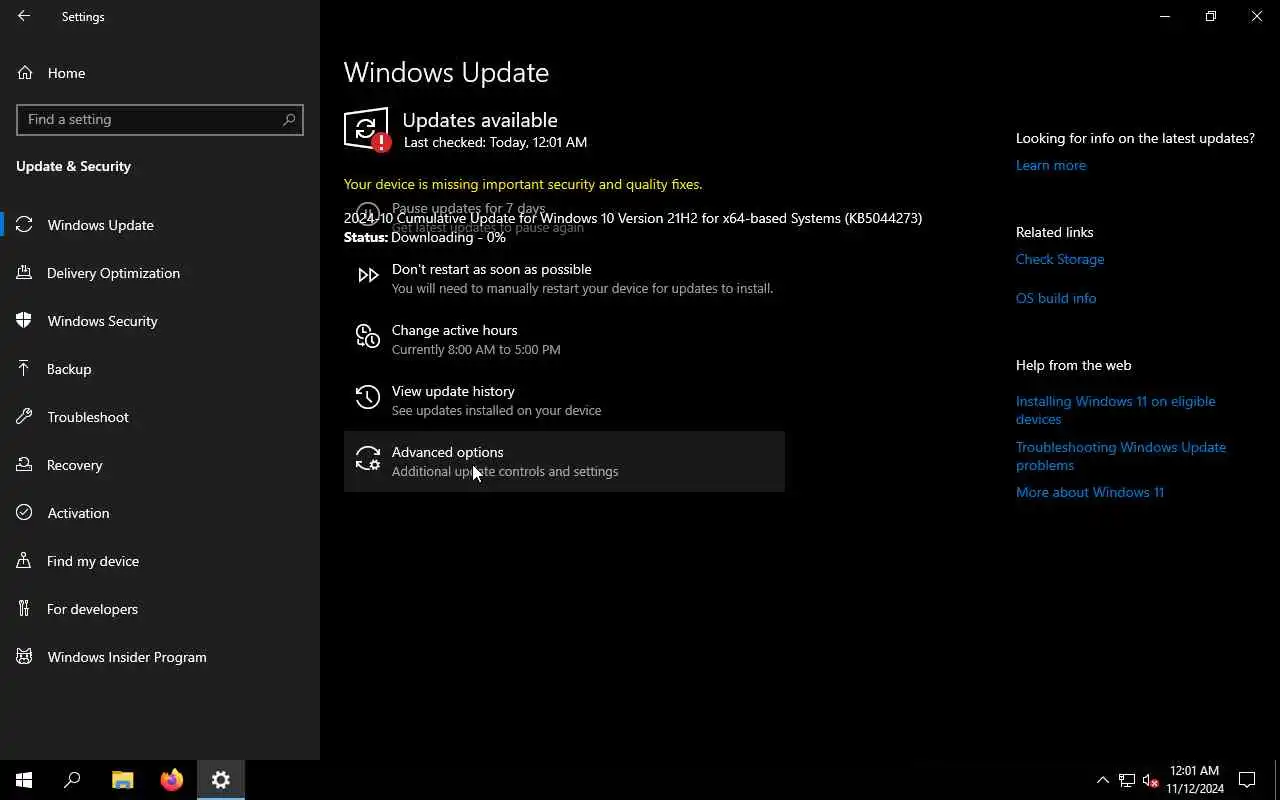Open the taskbar clock and date
This screenshot has height=800, width=1280.
[1195, 780]
